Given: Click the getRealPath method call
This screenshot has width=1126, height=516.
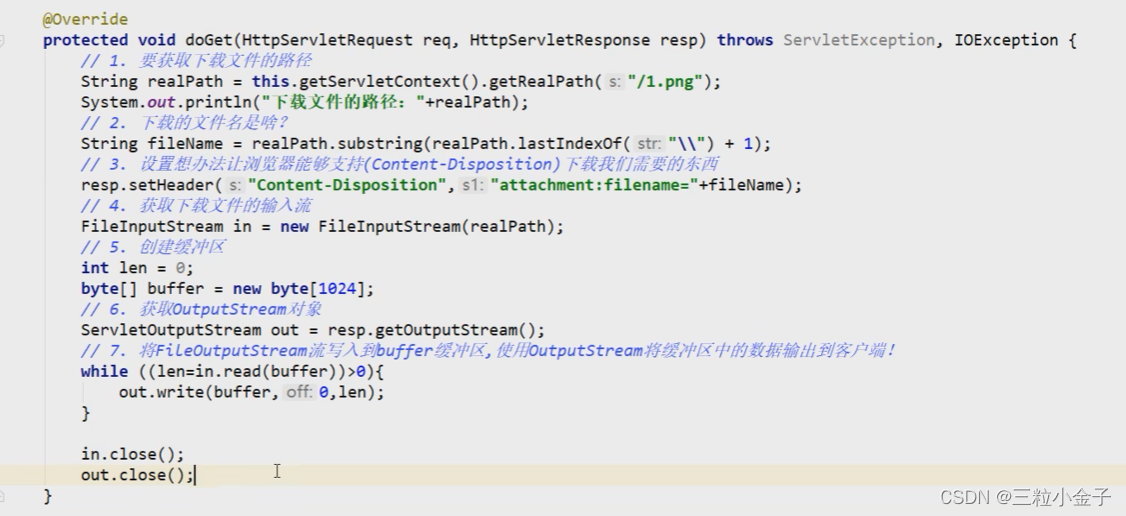Looking at the screenshot, I should click(x=541, y=82).
